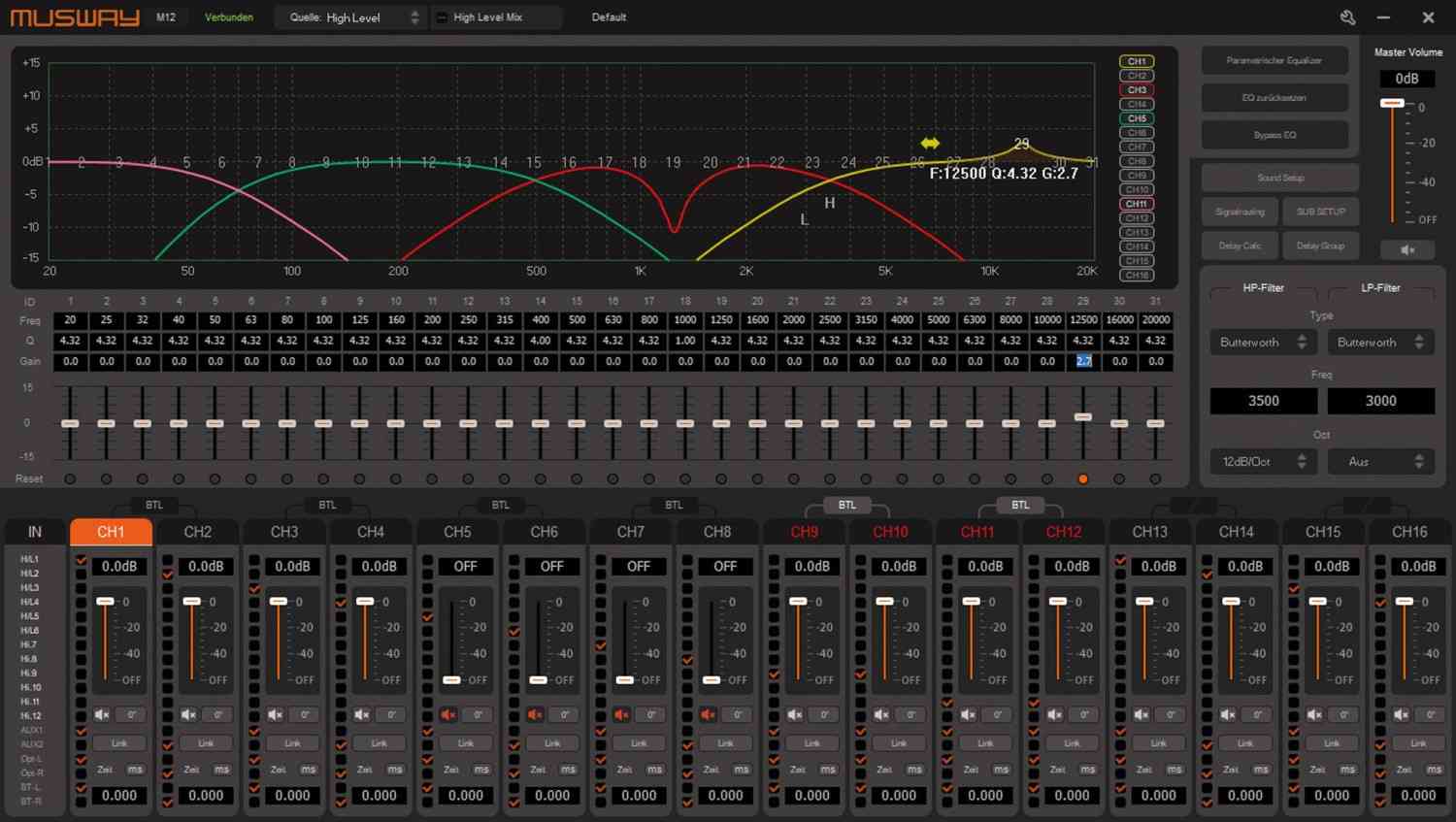The height and width of the screenshot is (822, 1456).
Task: Unmute channel CH8 via red speaker icon
Action: coord(708,715)
